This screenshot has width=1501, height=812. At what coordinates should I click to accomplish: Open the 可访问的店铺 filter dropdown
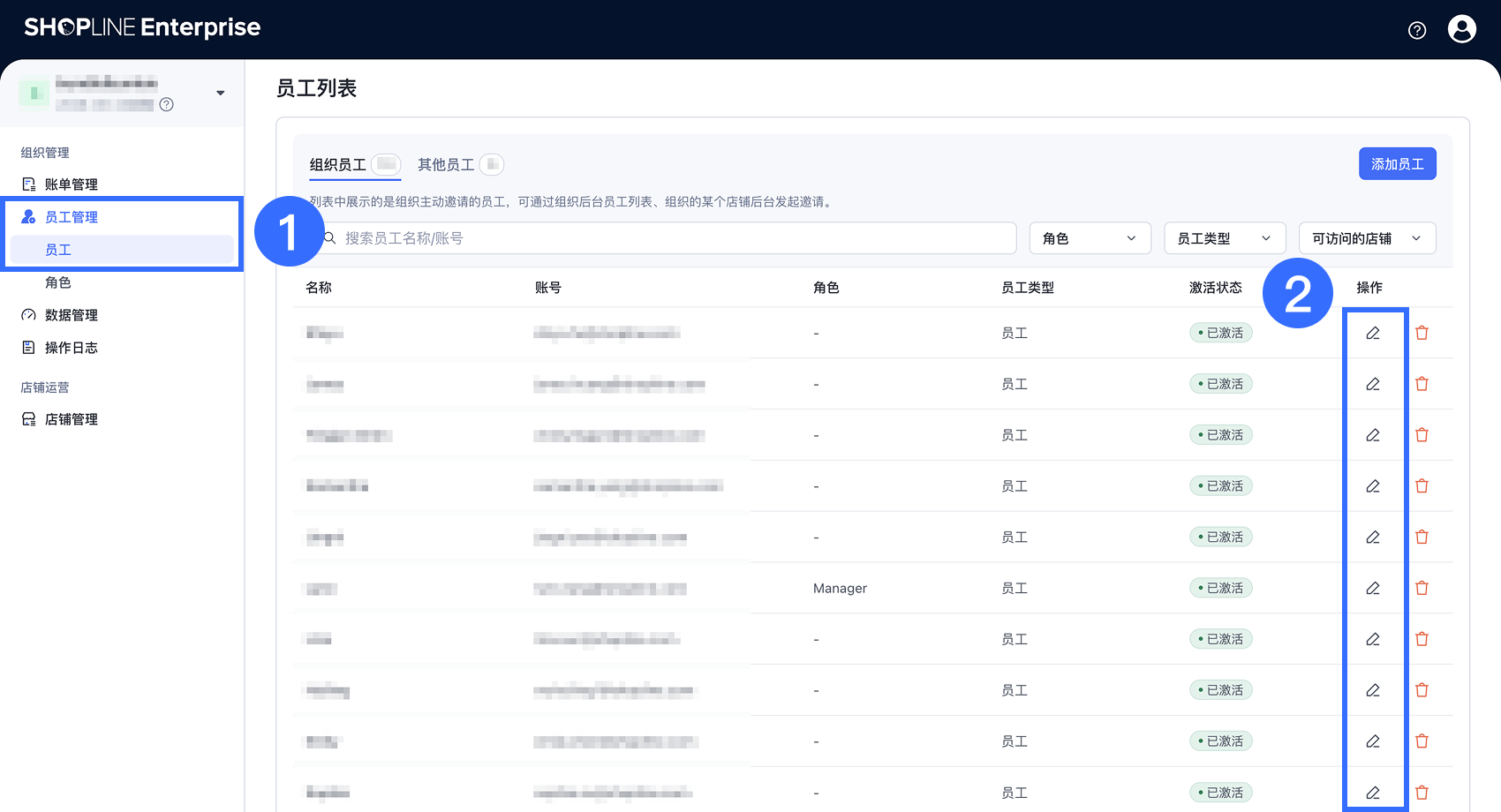pos(1366,238)
